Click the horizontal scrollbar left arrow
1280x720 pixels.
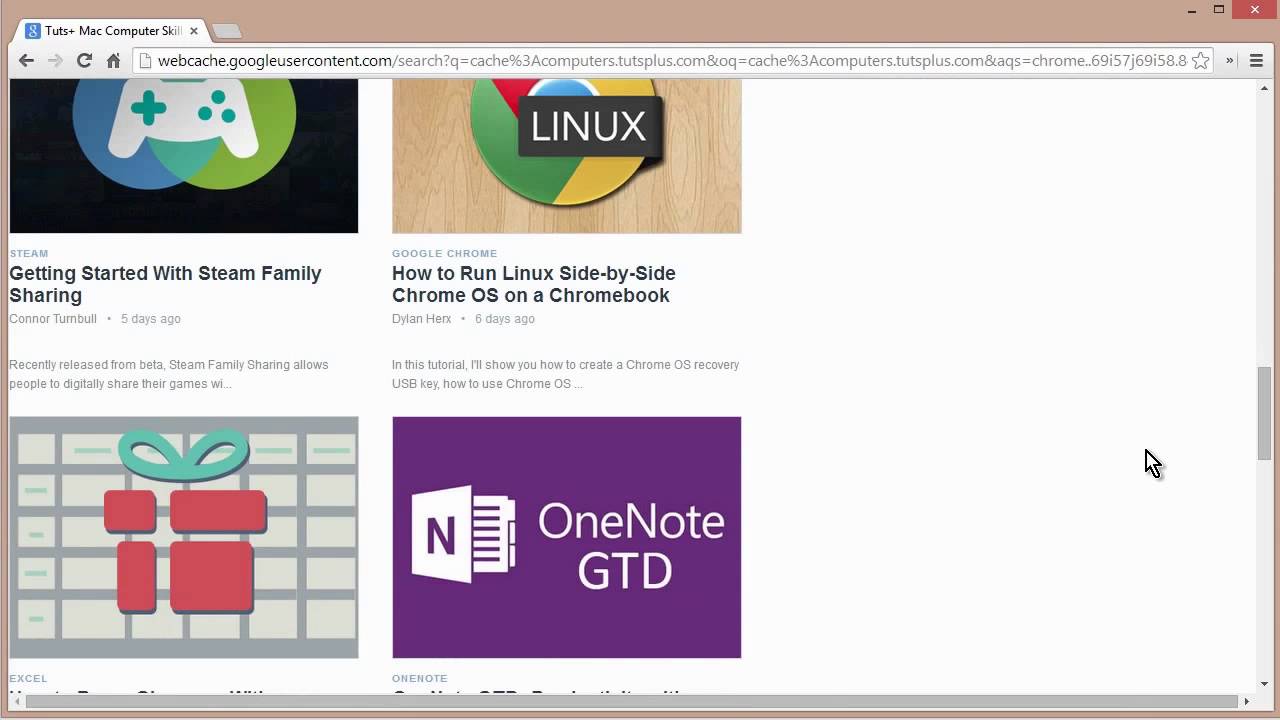tap(15, 701)
